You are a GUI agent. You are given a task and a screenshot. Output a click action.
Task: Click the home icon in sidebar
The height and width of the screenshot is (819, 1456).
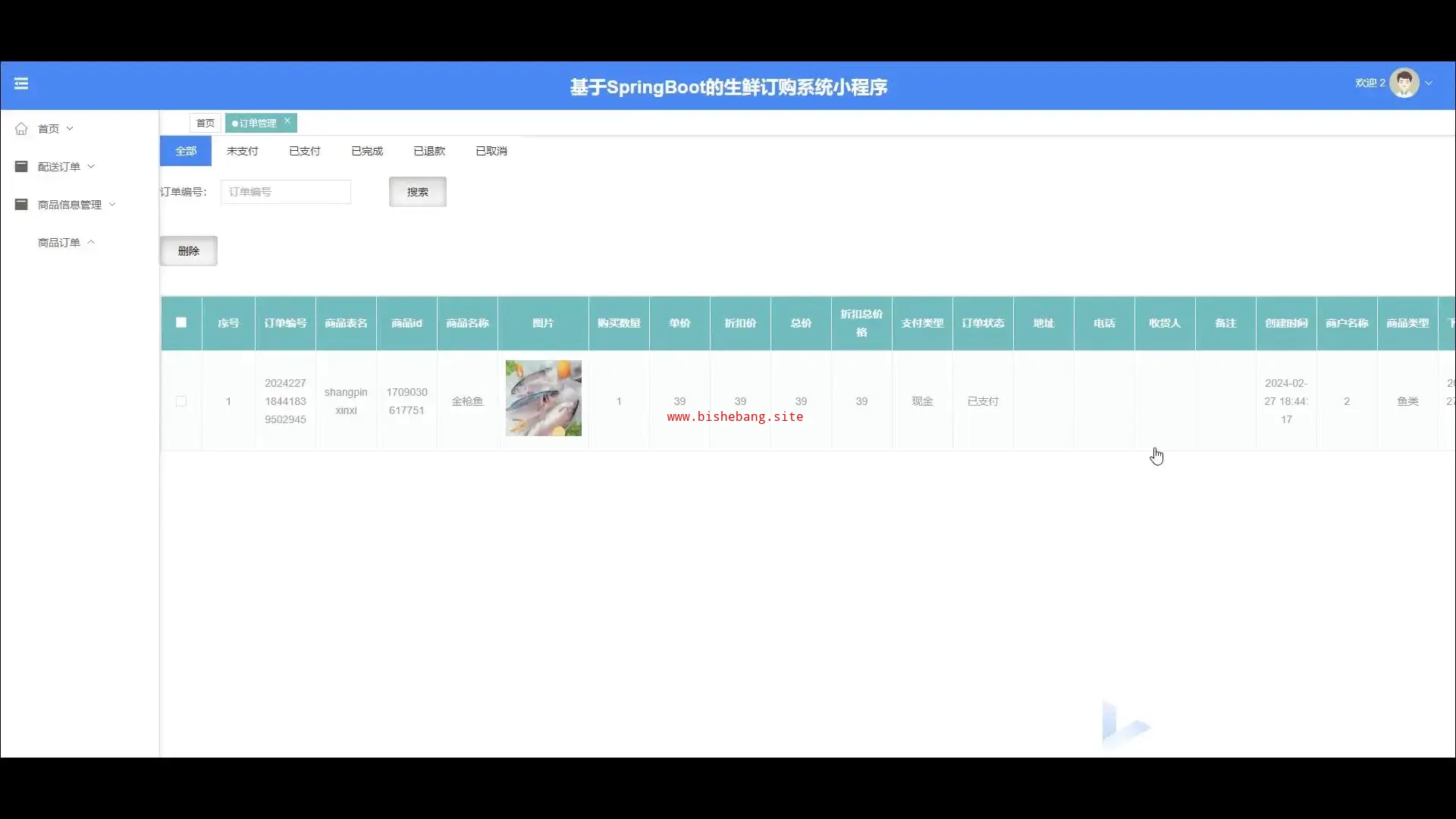[21, 129]
